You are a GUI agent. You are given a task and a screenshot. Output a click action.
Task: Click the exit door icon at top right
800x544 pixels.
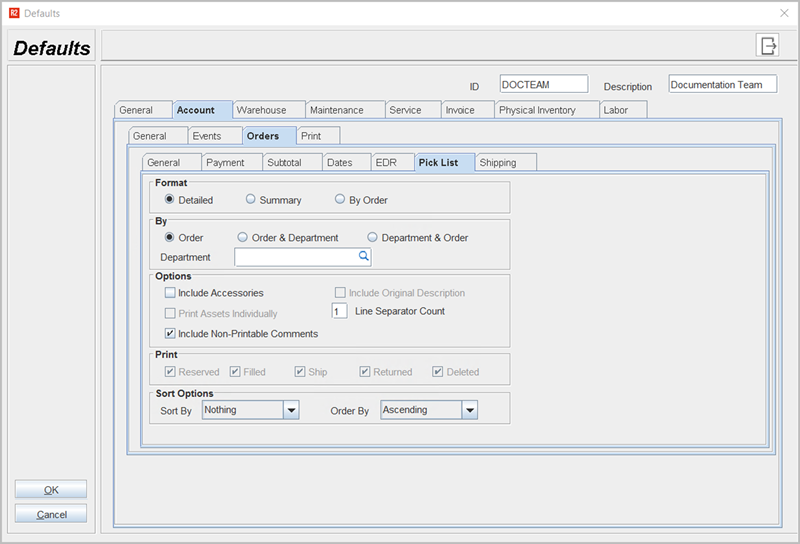pyautogui.click(x=768, y=45)
